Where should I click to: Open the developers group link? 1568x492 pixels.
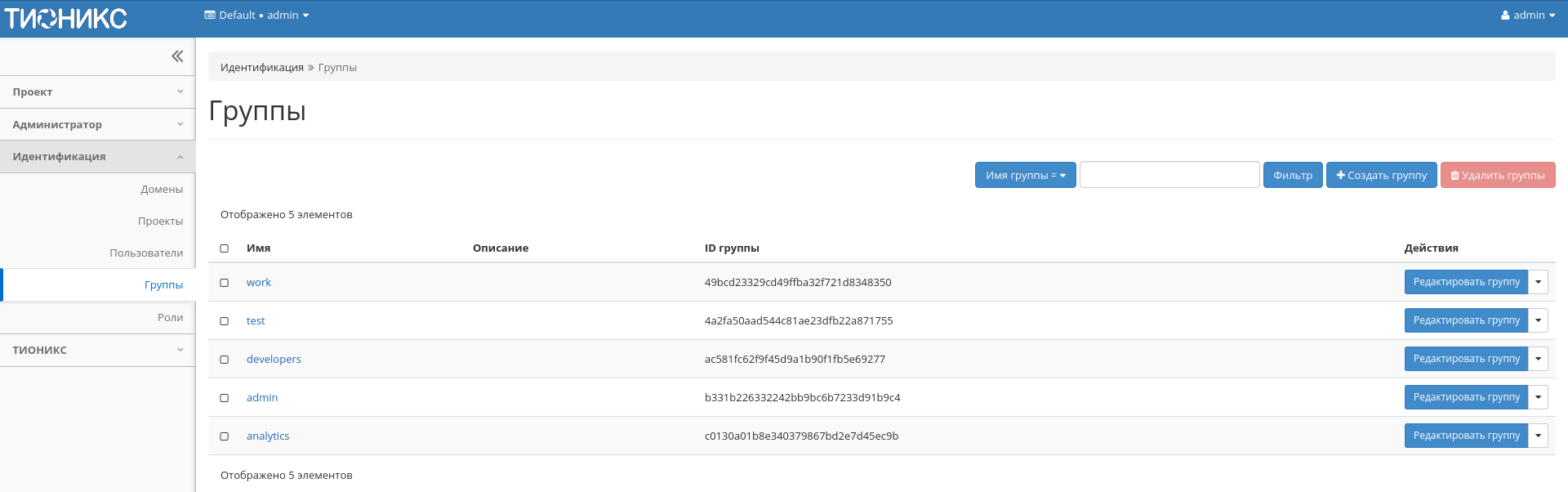click(x=274, y=360)
